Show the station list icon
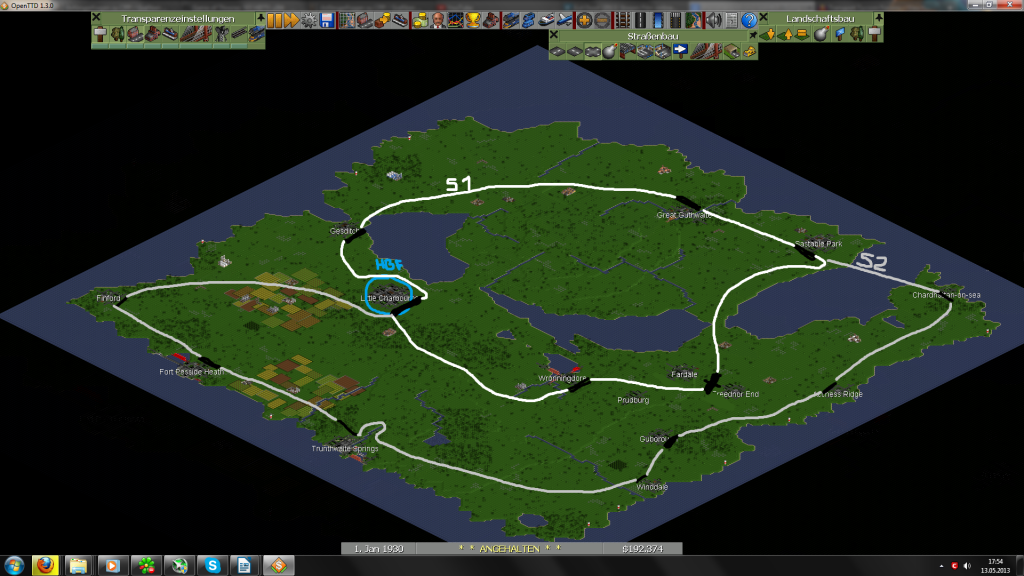Viewport: 1024px width, 576px height. pos(400,20)
